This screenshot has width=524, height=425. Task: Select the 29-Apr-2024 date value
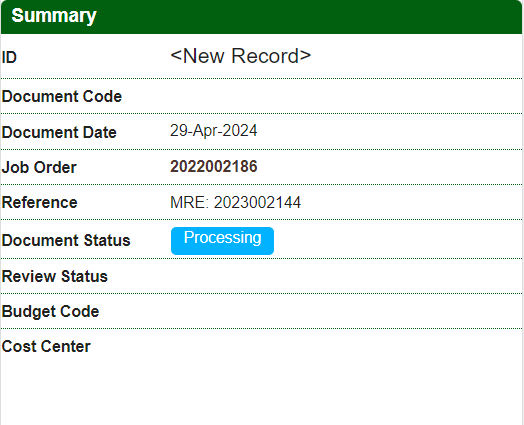214,130
